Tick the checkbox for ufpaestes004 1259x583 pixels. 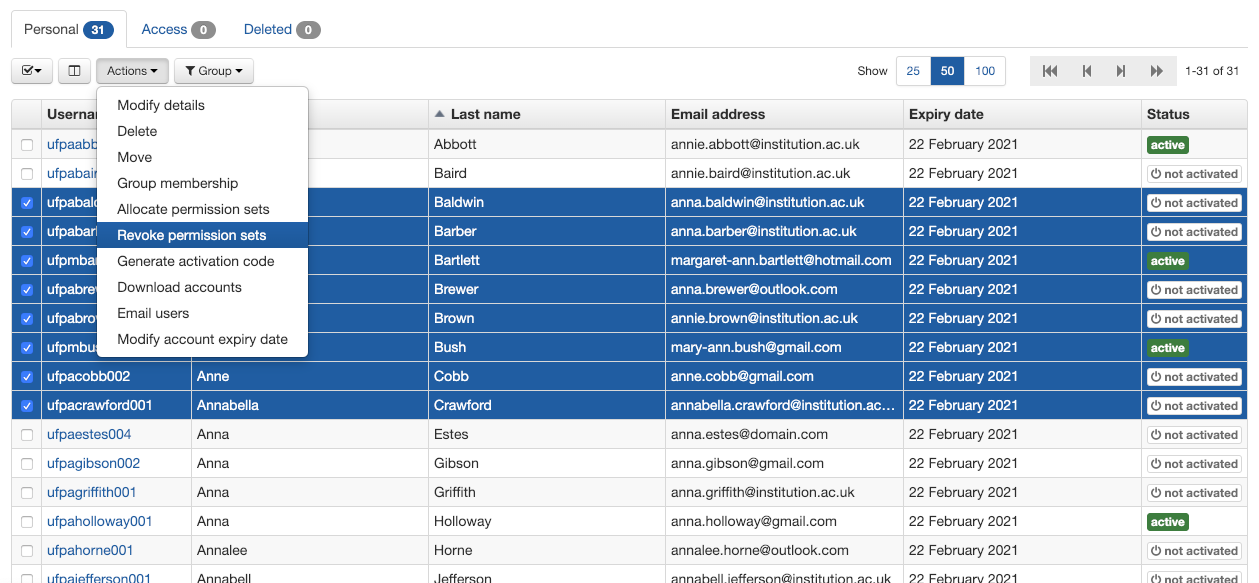click(x=26, y=434)
